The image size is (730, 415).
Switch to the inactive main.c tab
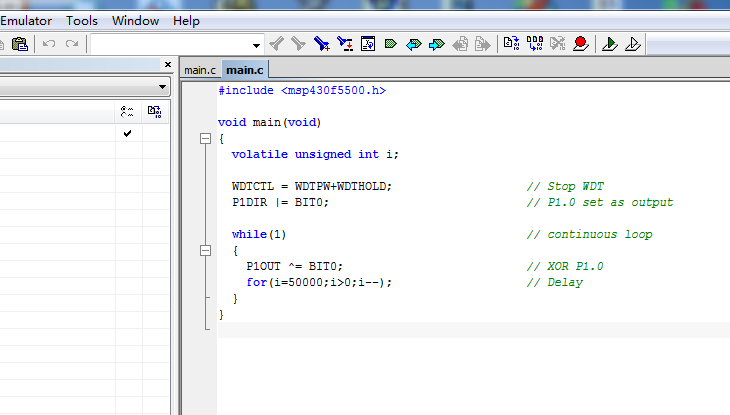200,70
